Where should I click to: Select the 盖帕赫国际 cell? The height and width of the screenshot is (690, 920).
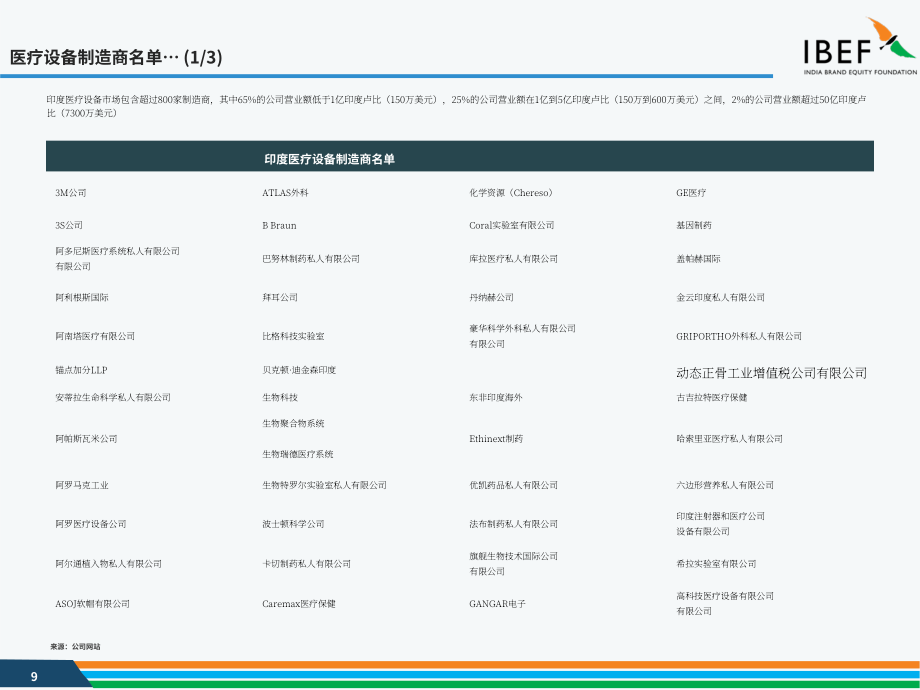coord(698,259)
